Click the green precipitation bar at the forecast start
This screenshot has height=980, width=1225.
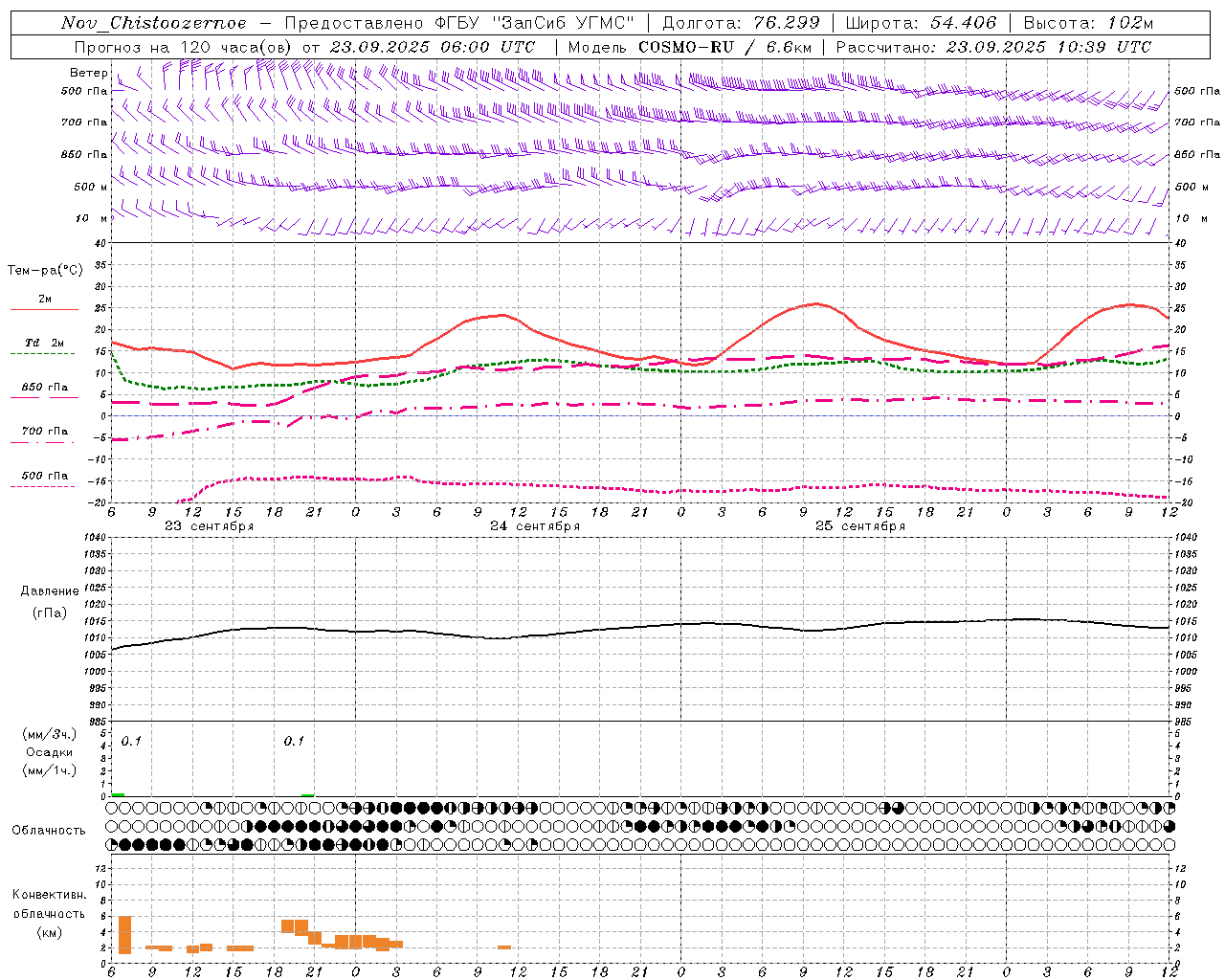[118, 794]
